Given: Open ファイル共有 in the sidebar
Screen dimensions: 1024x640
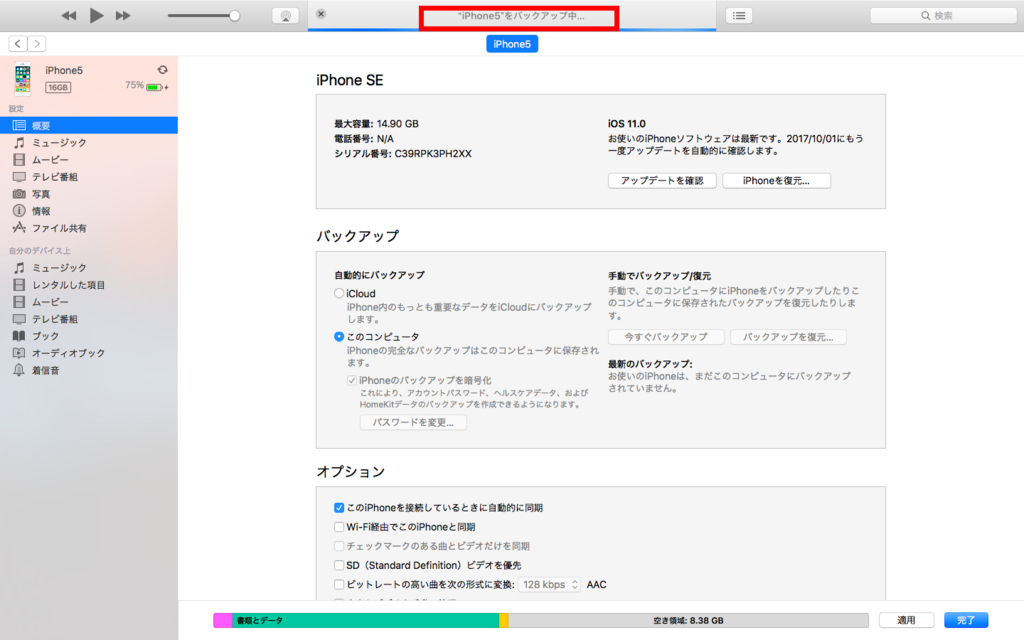Looking at the screenshot, I should pyautogui.click(x=89, y=228).
